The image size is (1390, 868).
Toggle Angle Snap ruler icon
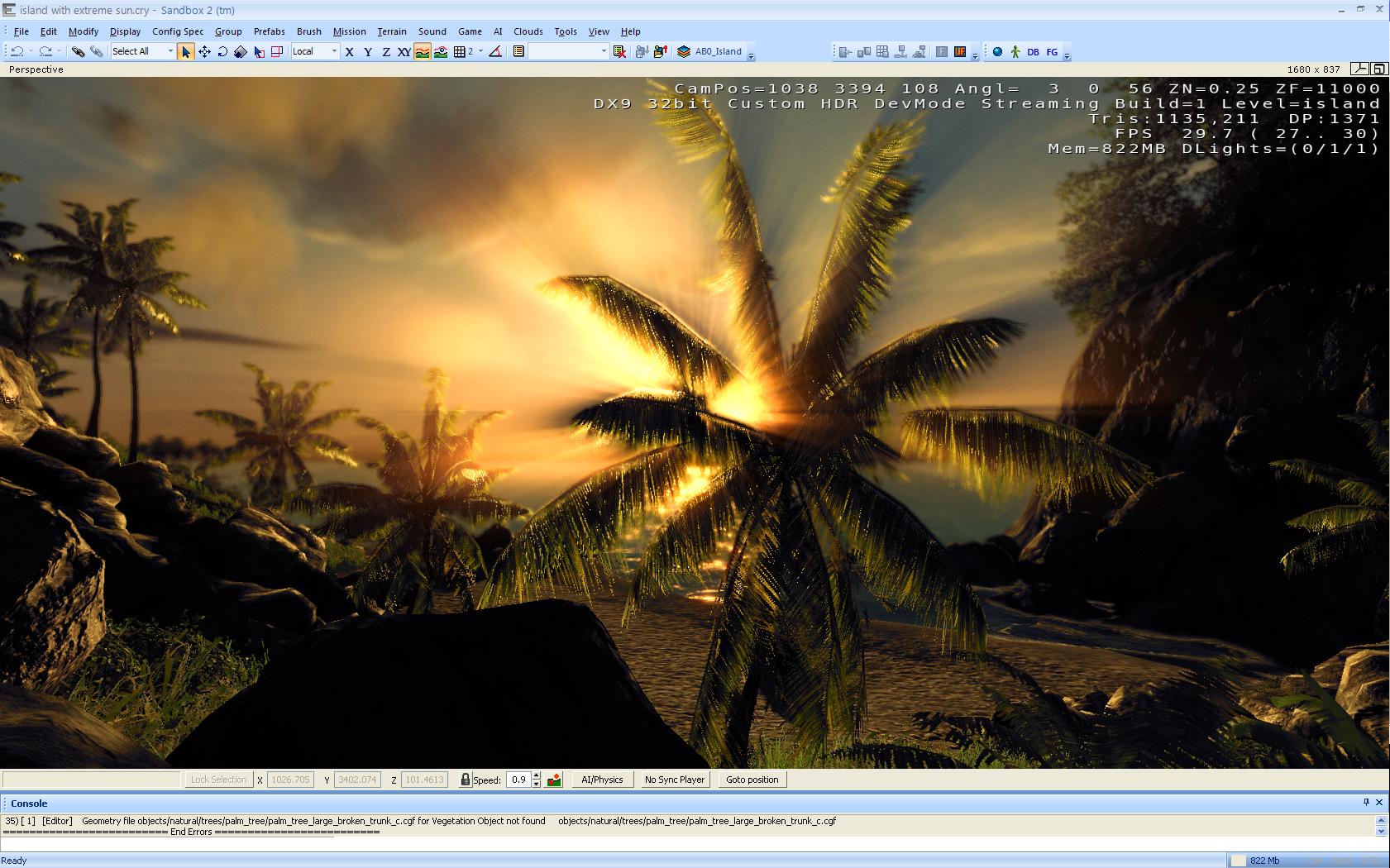coord(495,51)
